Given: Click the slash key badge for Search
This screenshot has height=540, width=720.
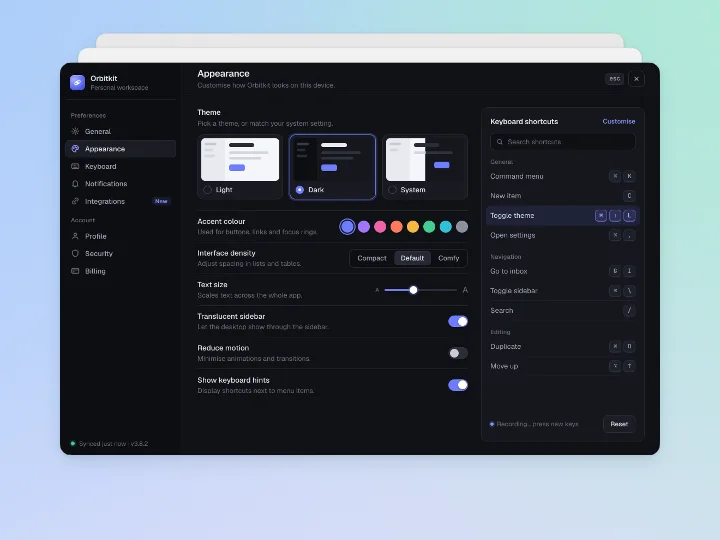Looking at the screenshot, I should click(x=629, y=310).
